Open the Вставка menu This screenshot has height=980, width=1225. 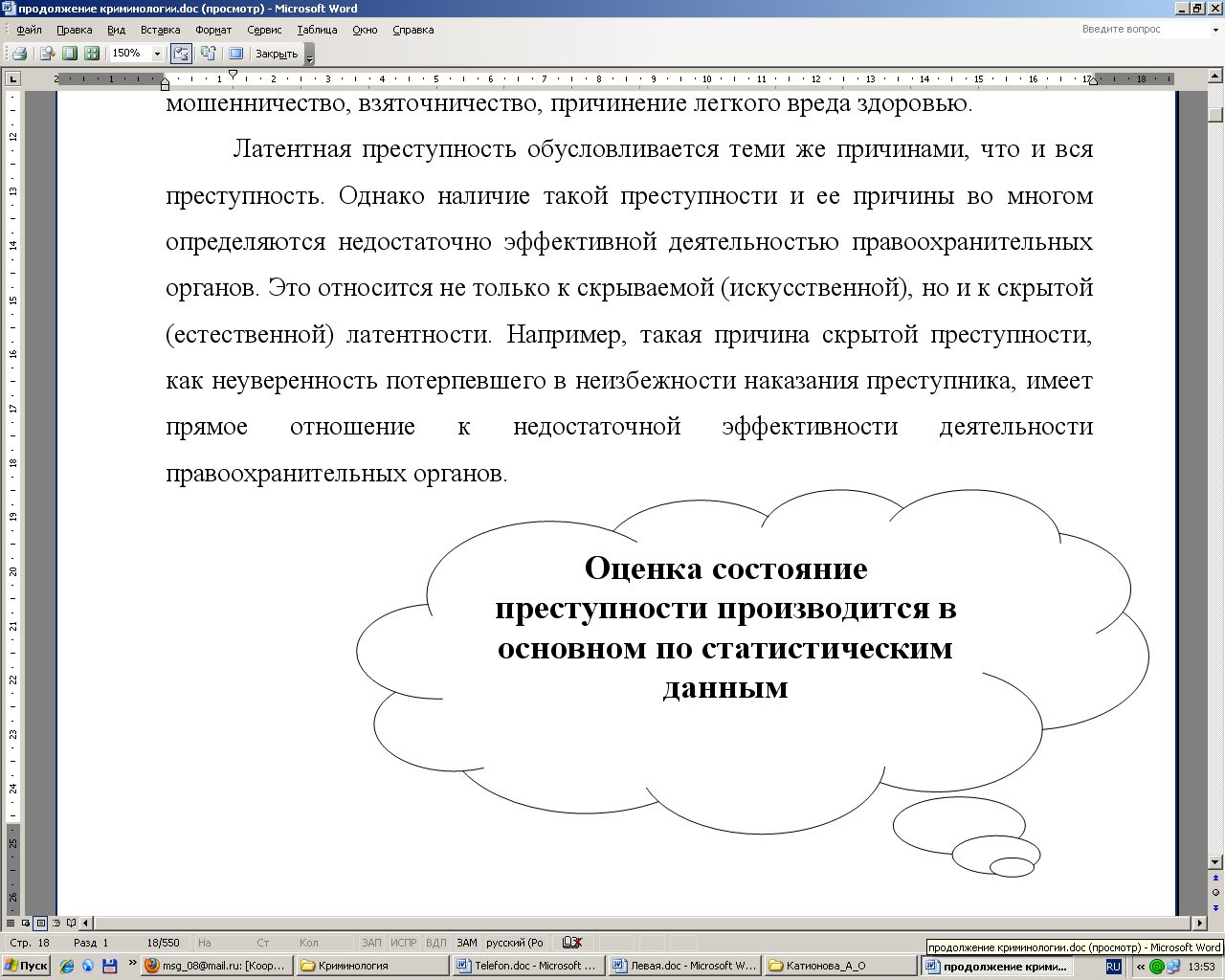tap(160, 30)
